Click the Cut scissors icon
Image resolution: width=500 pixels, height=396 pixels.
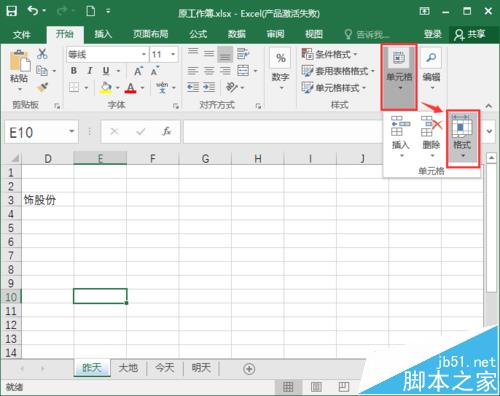[x=42, y=53]
